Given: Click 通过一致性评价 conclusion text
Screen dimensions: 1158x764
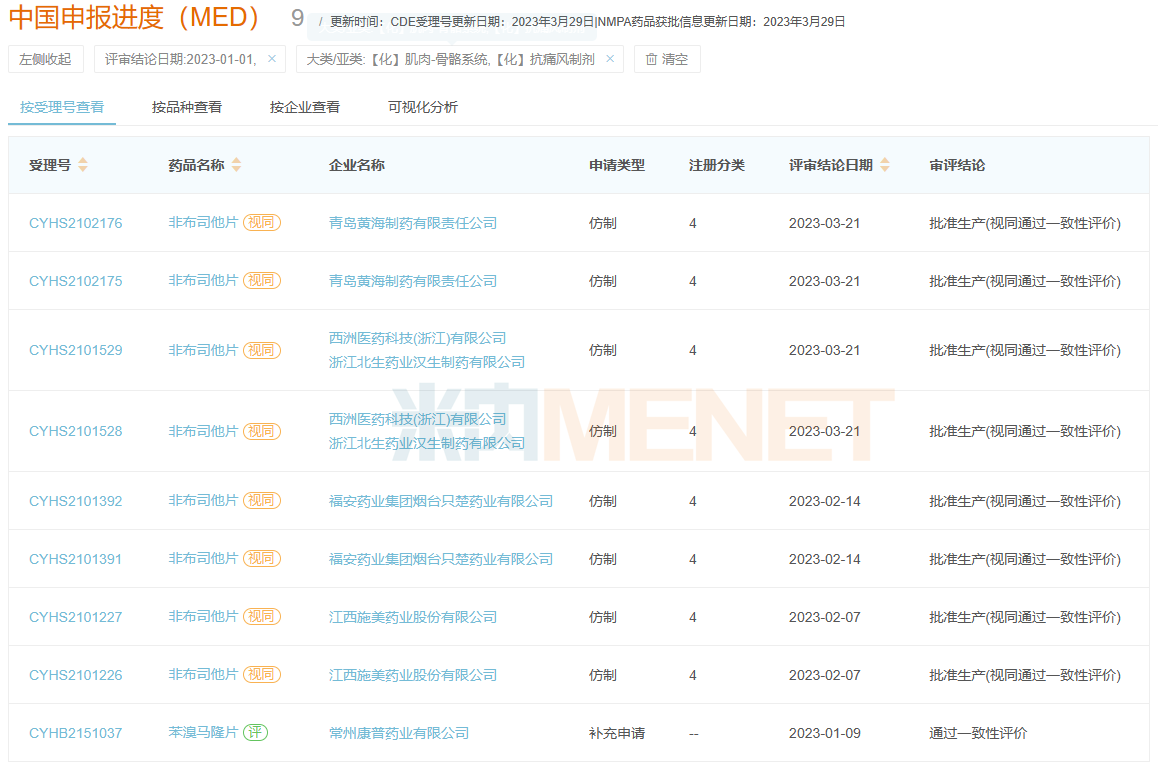Looking at the screenshot, I should pyautogui.click(x=978, y=733).
